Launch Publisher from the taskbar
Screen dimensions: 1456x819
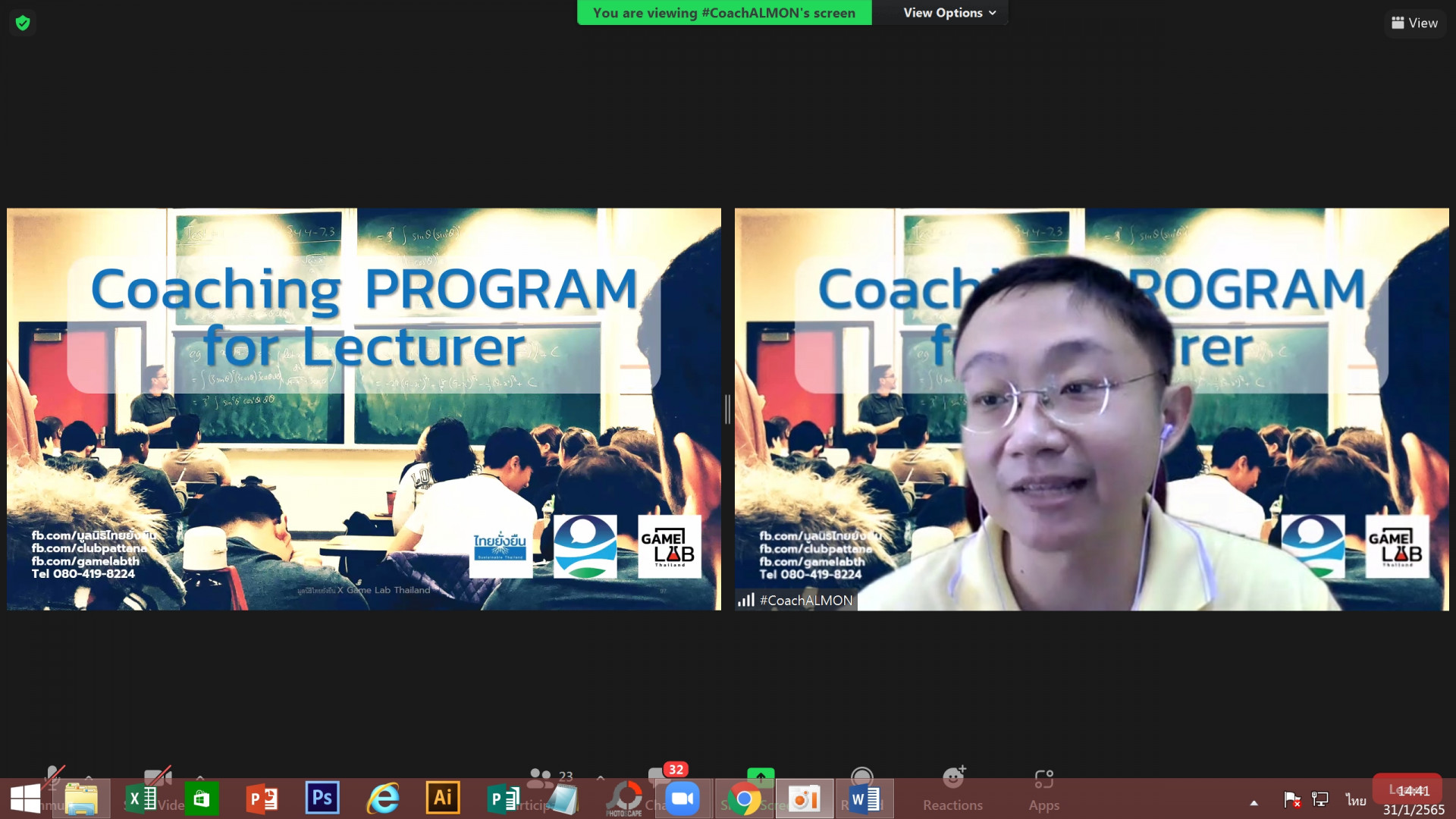[x=503, y=799]
